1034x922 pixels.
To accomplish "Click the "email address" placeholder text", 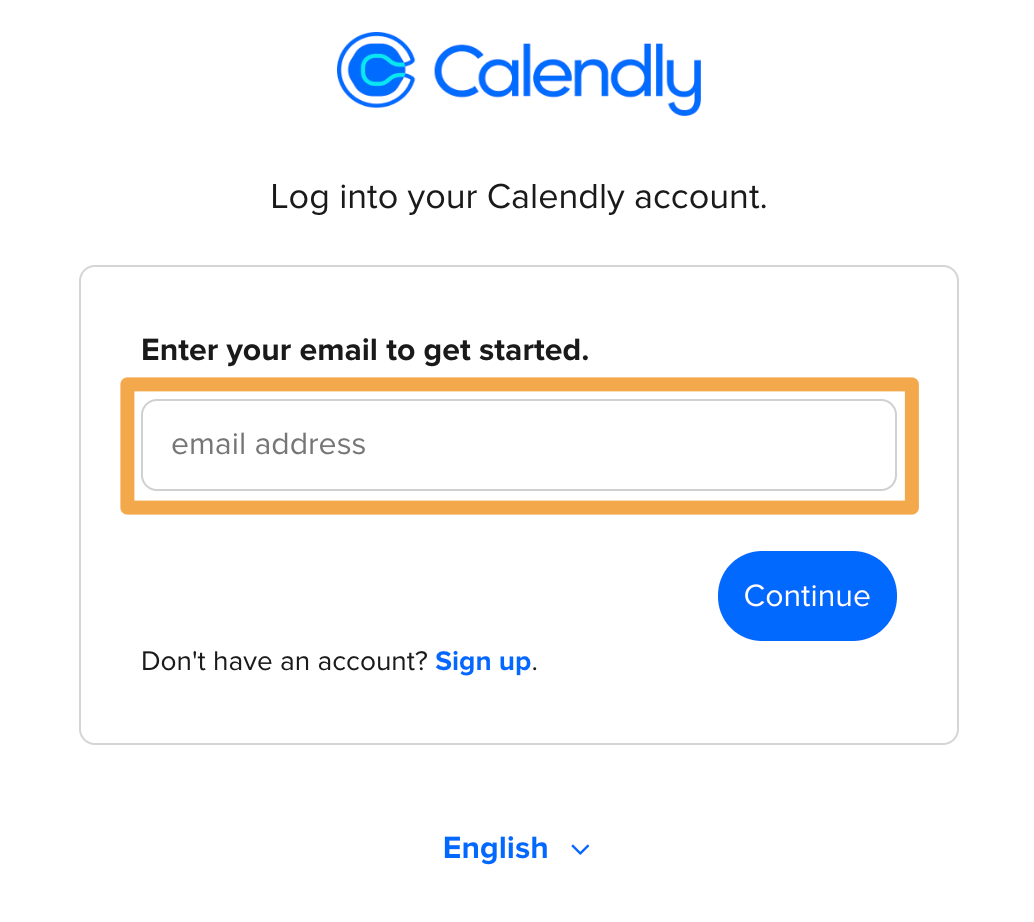I will click(268, 444).
